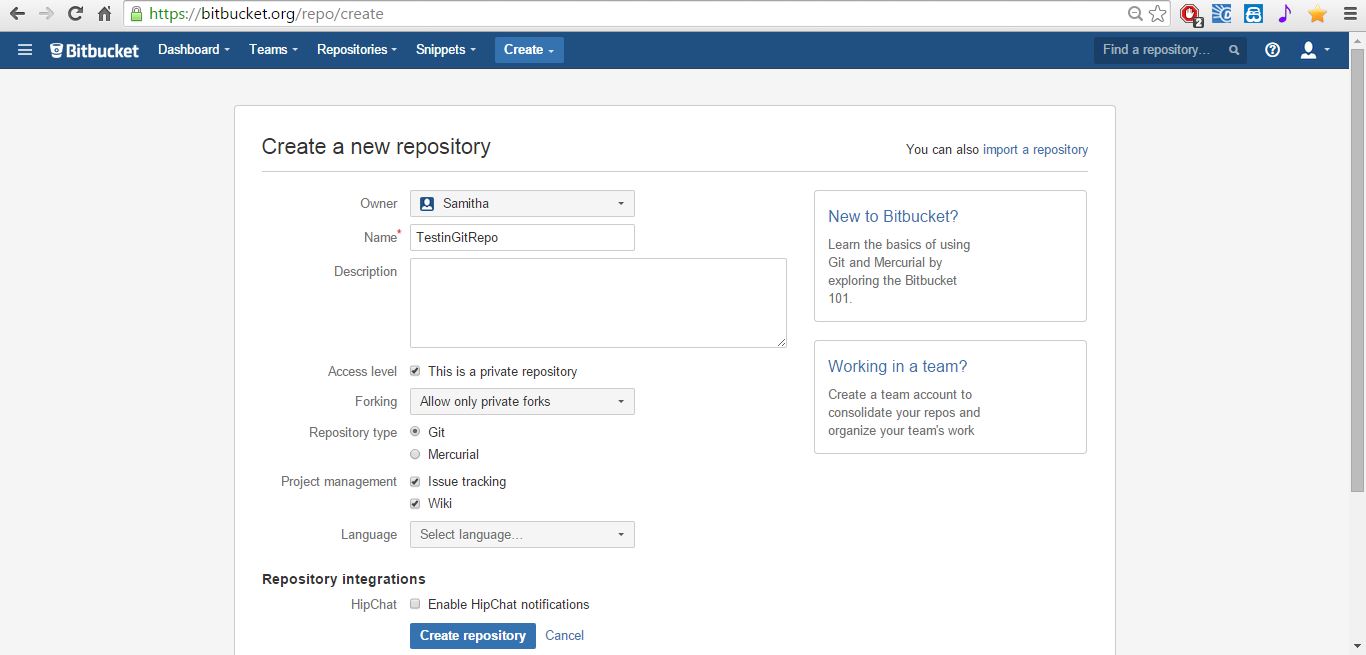Open the New to Bitbucket? link

[x=893, y=216]
